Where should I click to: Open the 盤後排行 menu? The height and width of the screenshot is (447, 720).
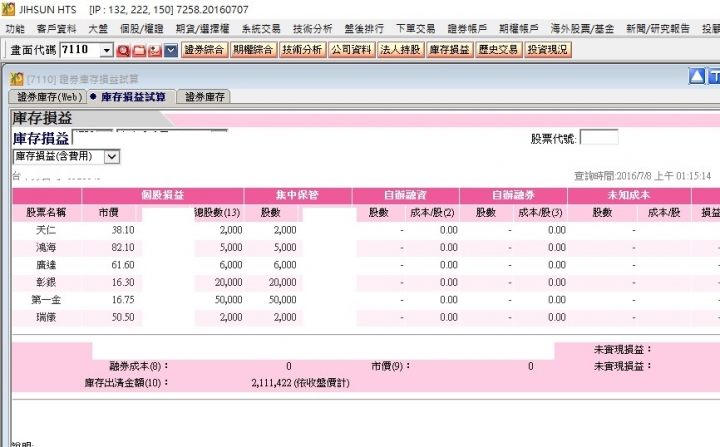tap(364, 29)
